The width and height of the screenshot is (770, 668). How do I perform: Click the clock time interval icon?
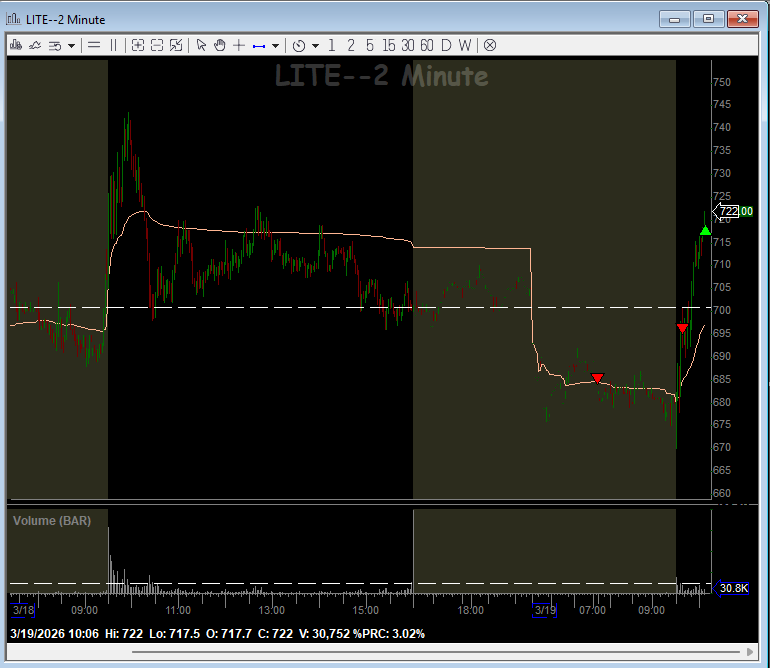click(299, 46)
